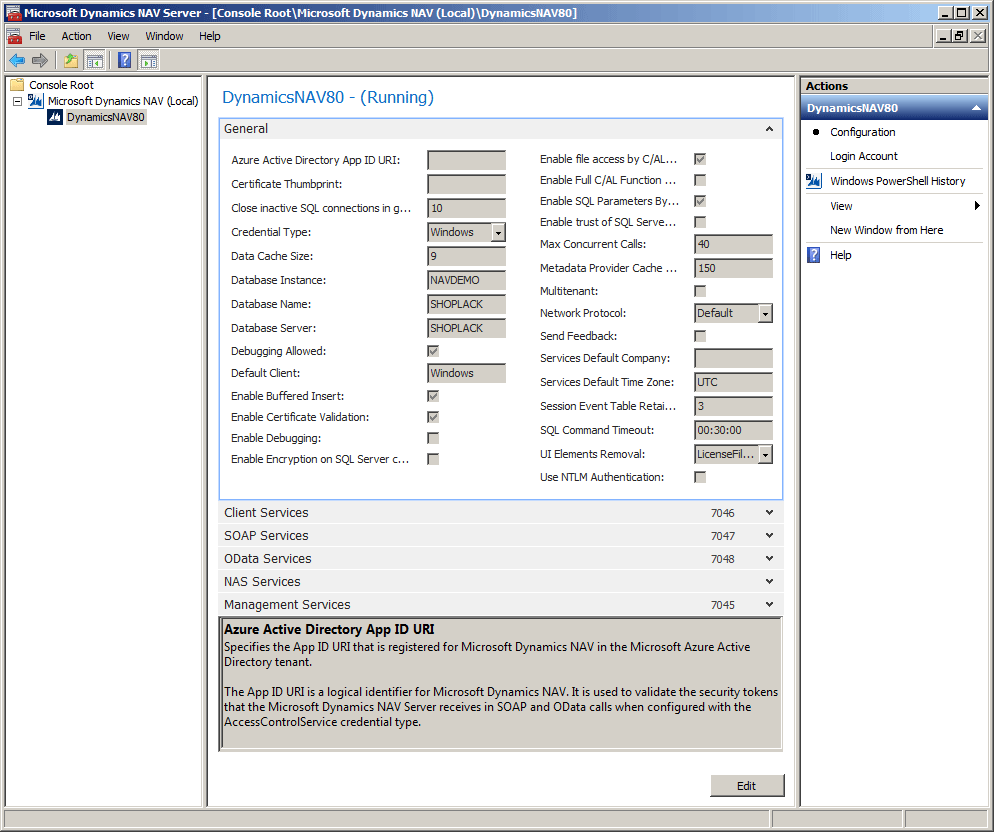Click the Max Concurrent Calls field
Screen dimensions: 994x832
click(733, 244)
